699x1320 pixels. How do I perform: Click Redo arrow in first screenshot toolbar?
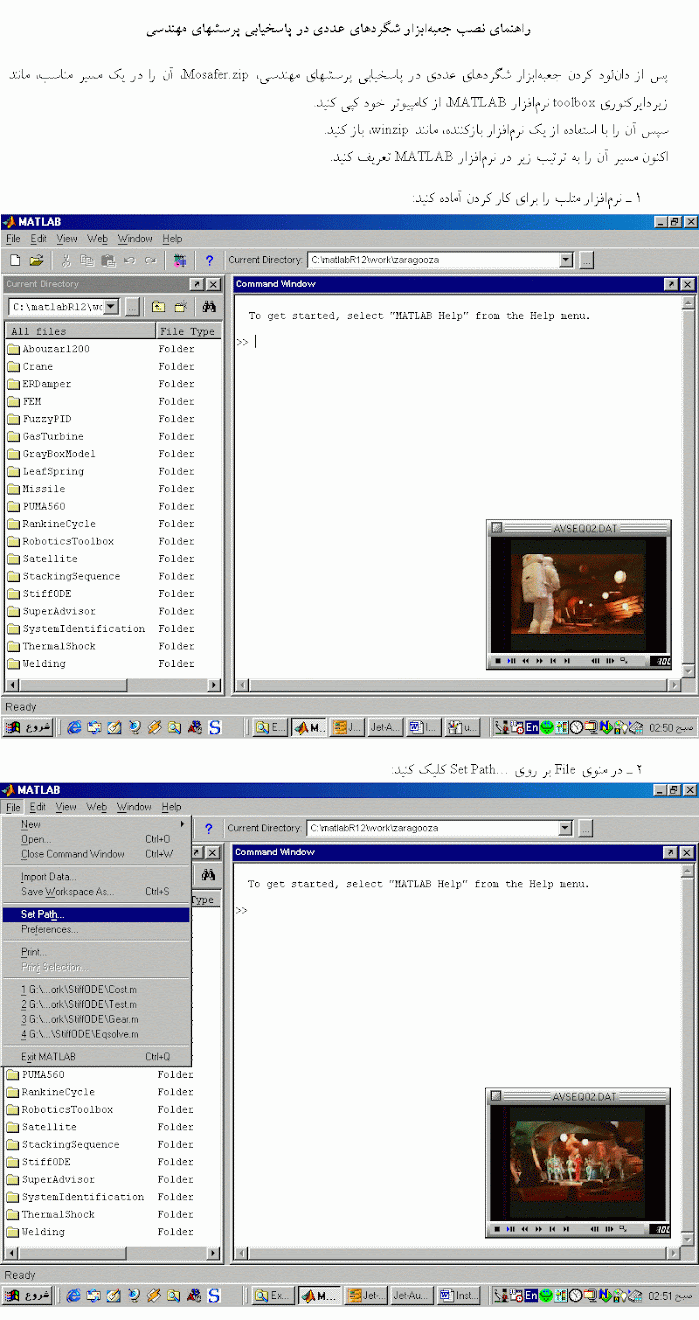150,260
